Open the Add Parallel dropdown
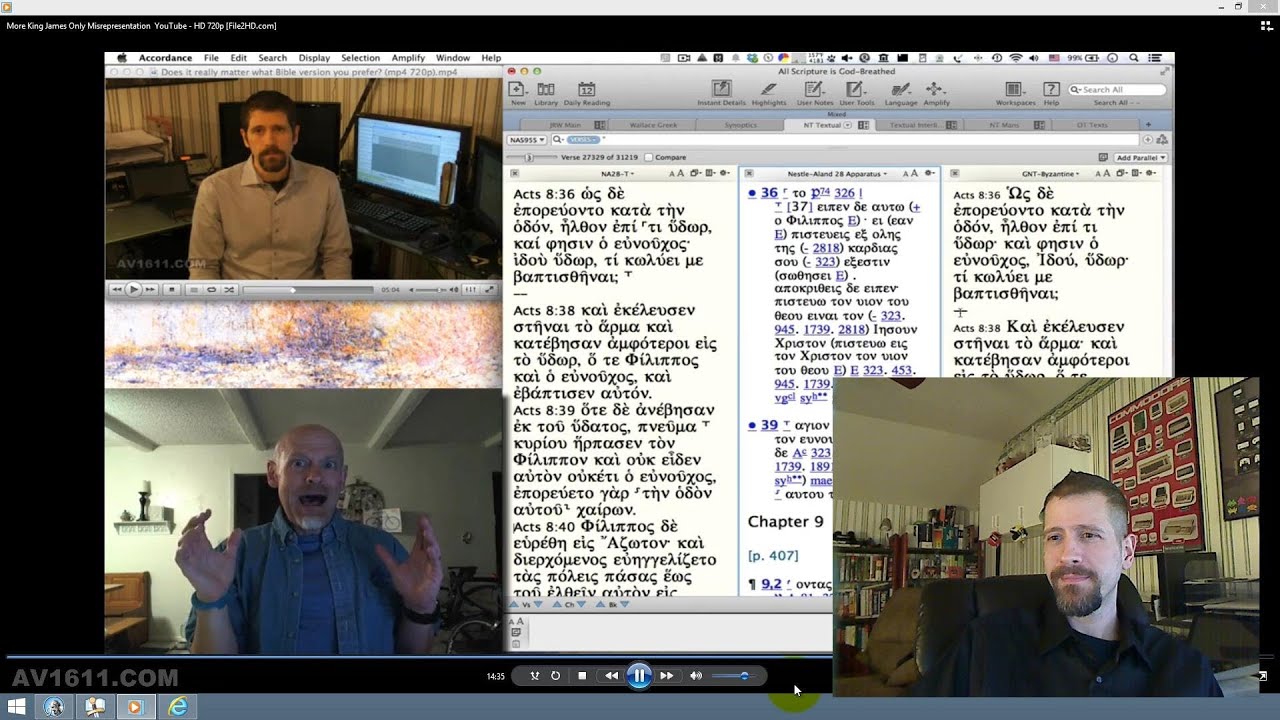Screen dimensions: 1280x720 coord(1141,158)
